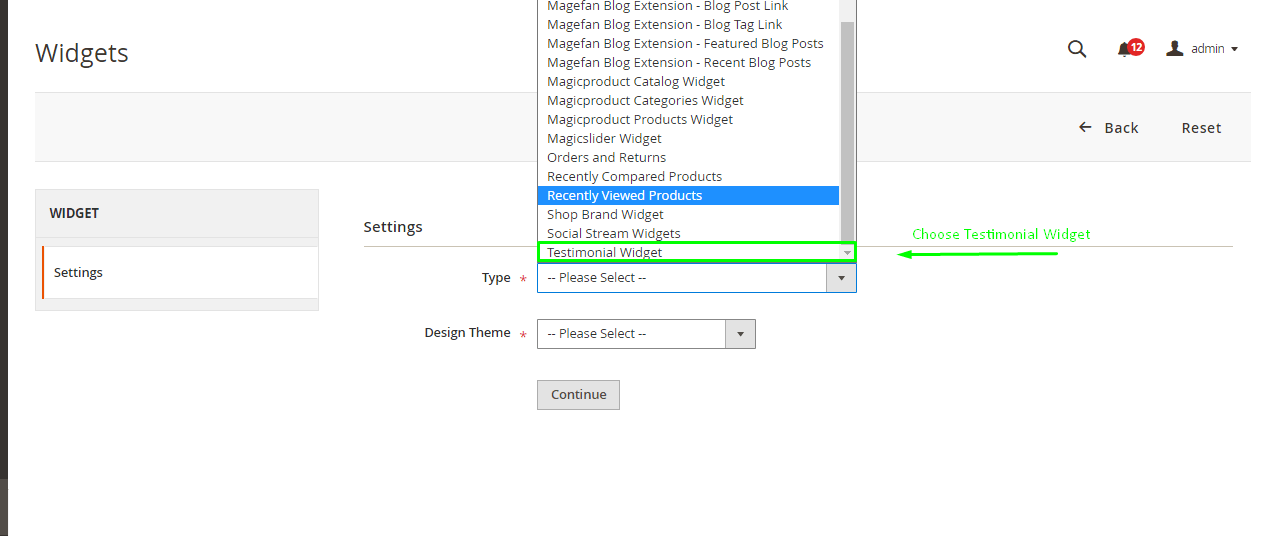The width and height of the screenshot is (1265, 536).
Task: Click the Back arrow button
Action: tap(1108, 128)
